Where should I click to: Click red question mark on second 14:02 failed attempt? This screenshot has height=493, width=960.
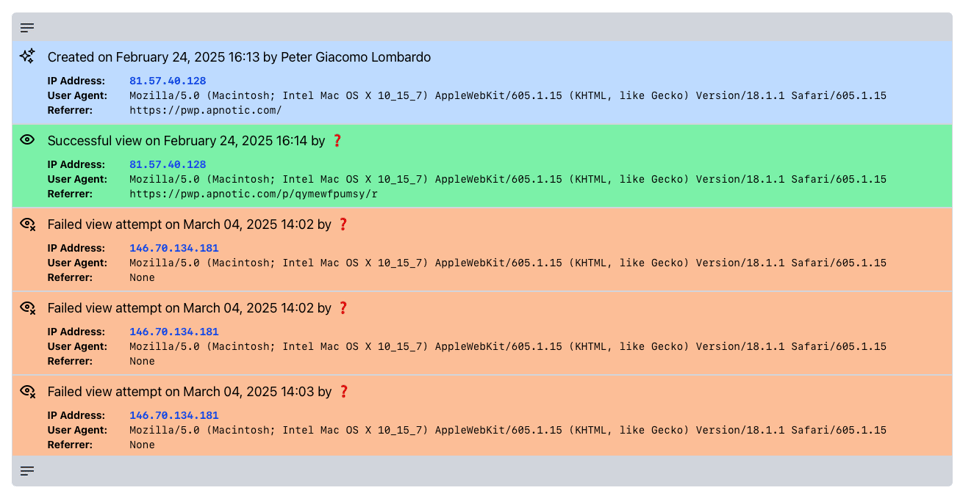click(343, 308)
